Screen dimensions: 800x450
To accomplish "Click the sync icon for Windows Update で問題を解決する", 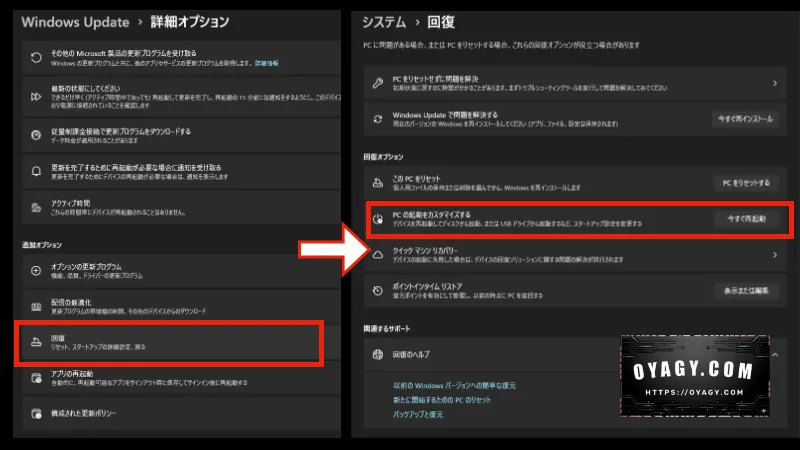I will click(378, 119).
